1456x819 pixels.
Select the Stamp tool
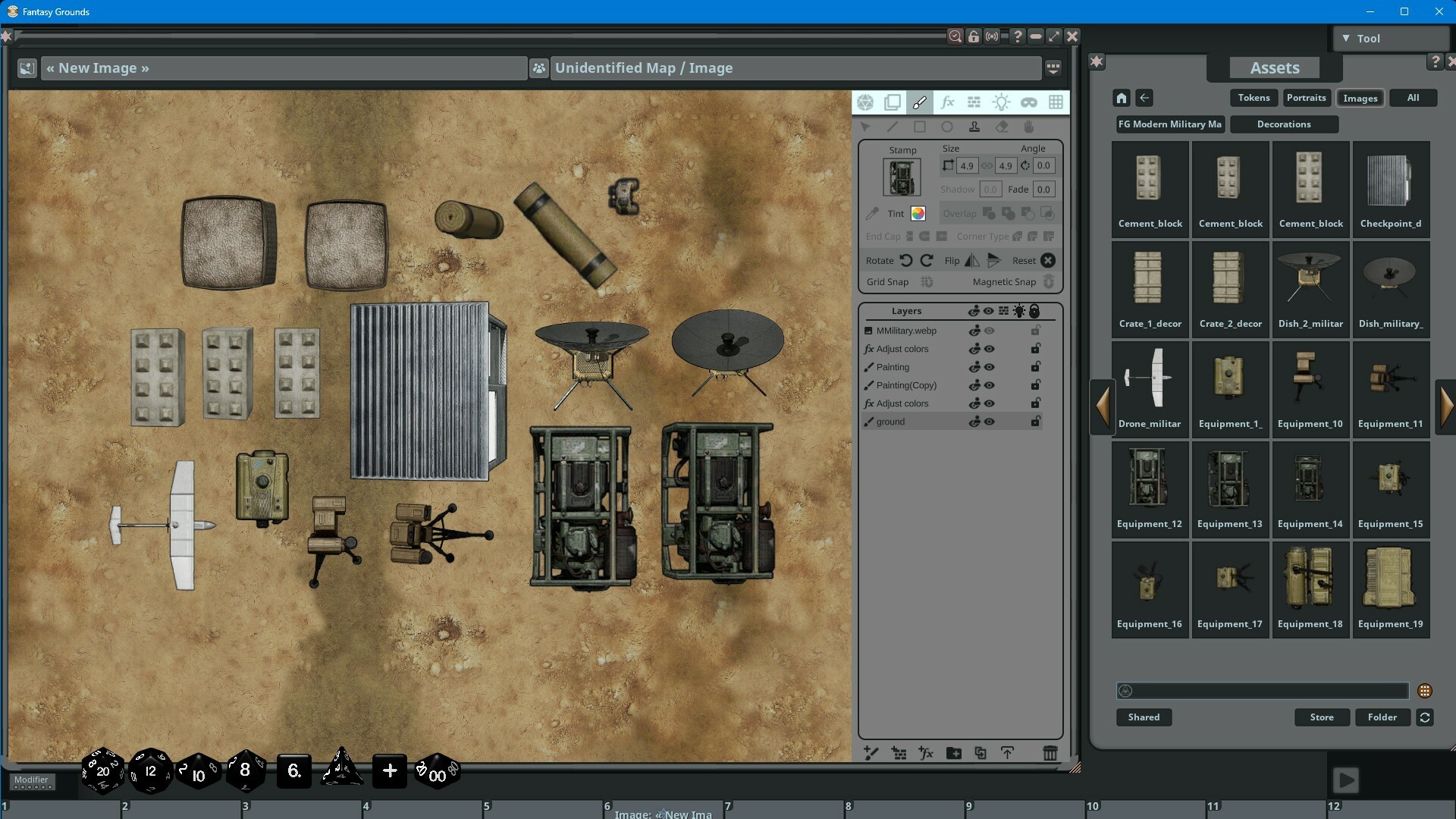click(974, 127)
